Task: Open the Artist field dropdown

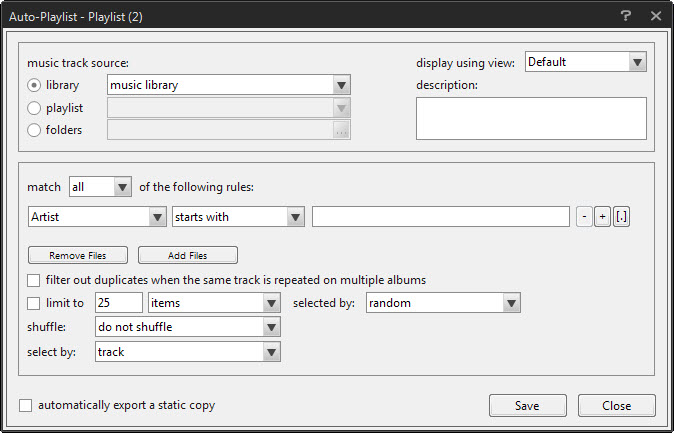Action: point(97,217)
